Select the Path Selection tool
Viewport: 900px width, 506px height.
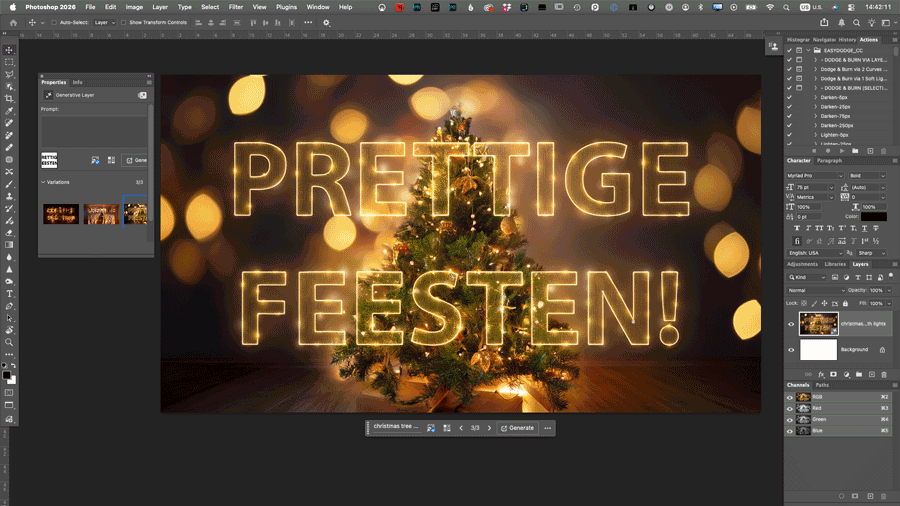point(9,318)
